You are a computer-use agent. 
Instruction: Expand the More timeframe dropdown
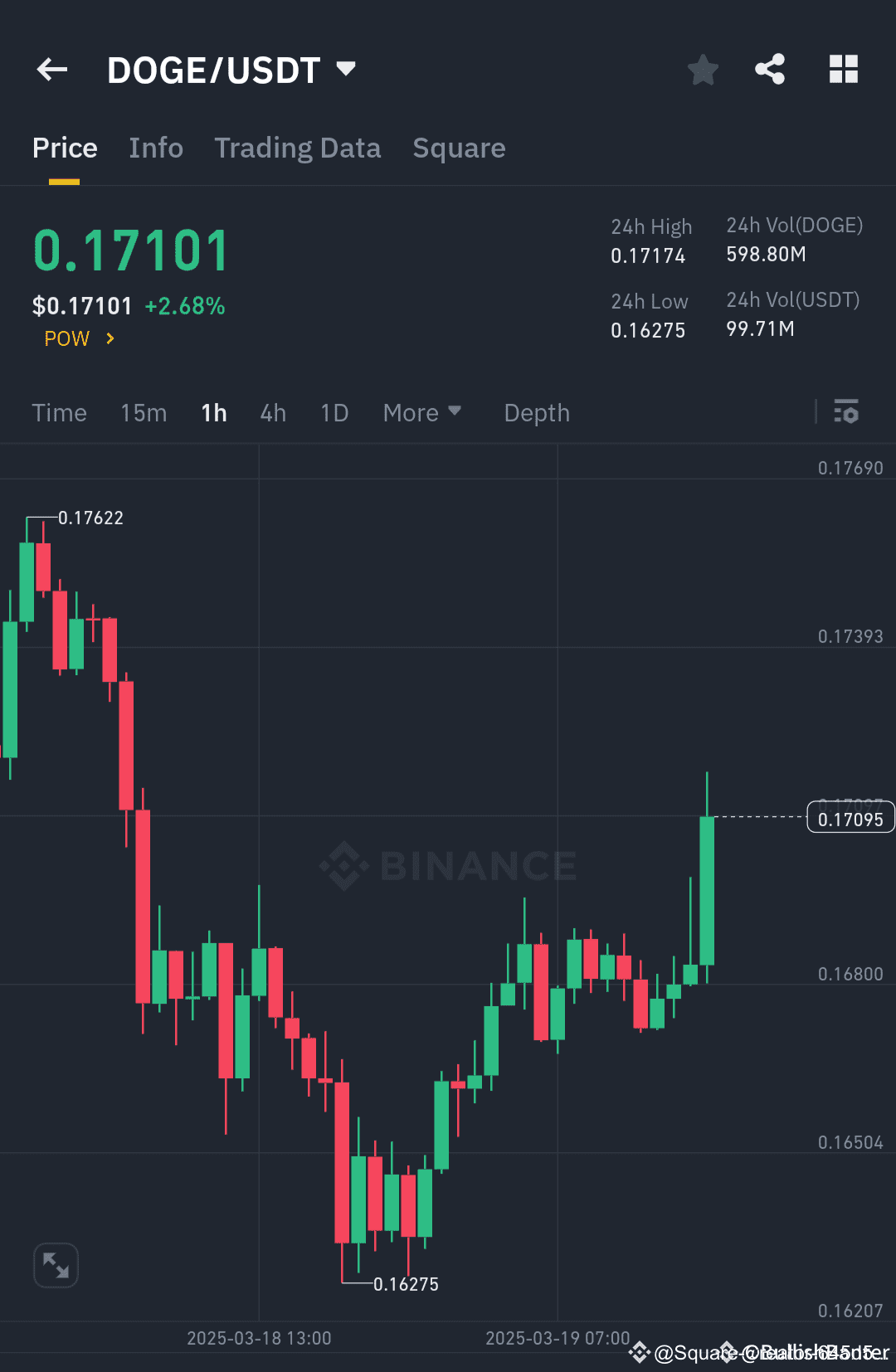click(422, 412)
